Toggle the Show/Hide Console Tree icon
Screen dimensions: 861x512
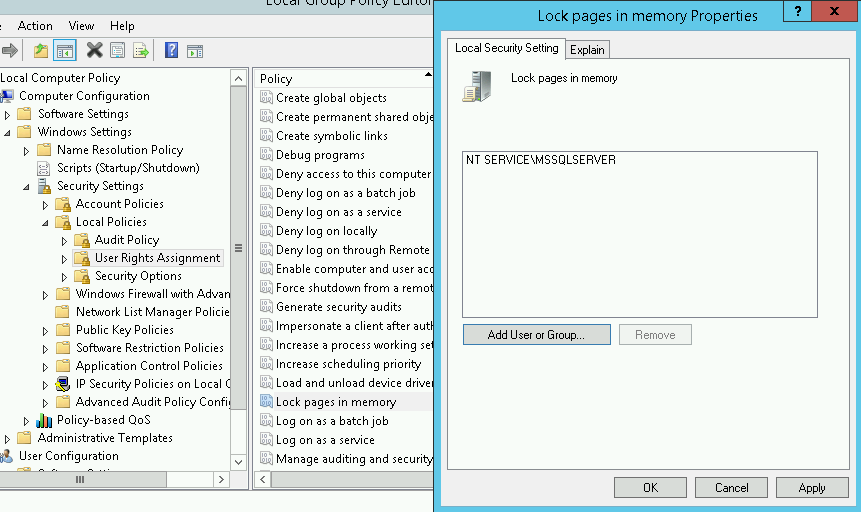[65, 50]
